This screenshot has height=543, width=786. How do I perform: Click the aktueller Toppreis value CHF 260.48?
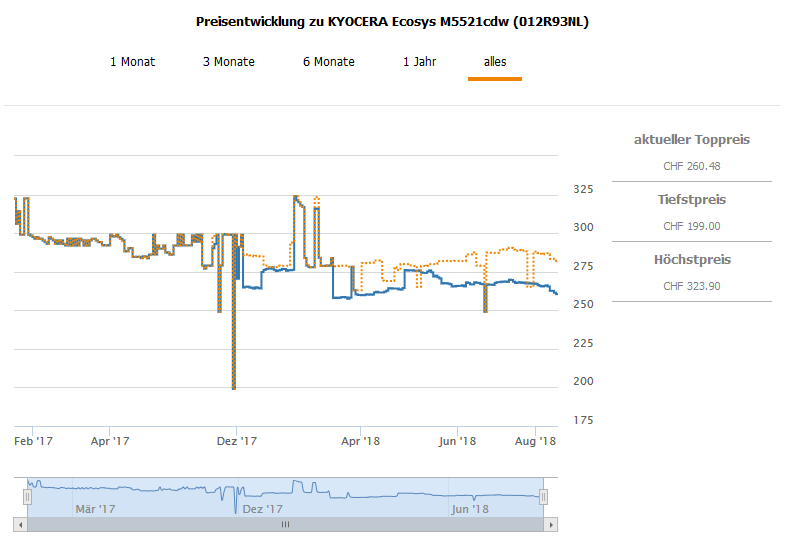(691, 166)
